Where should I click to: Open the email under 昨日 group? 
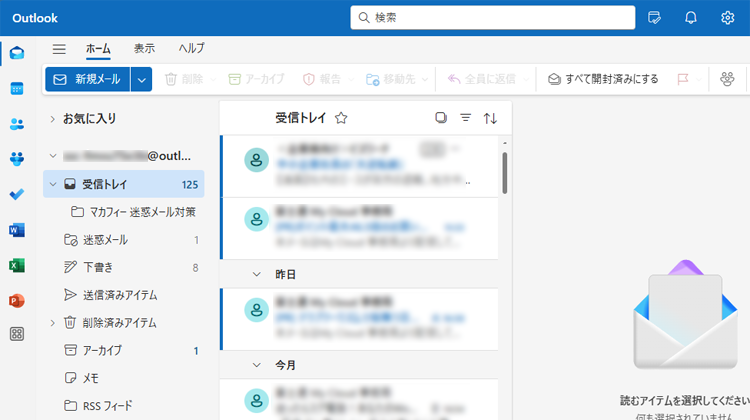tap(360, 319)
